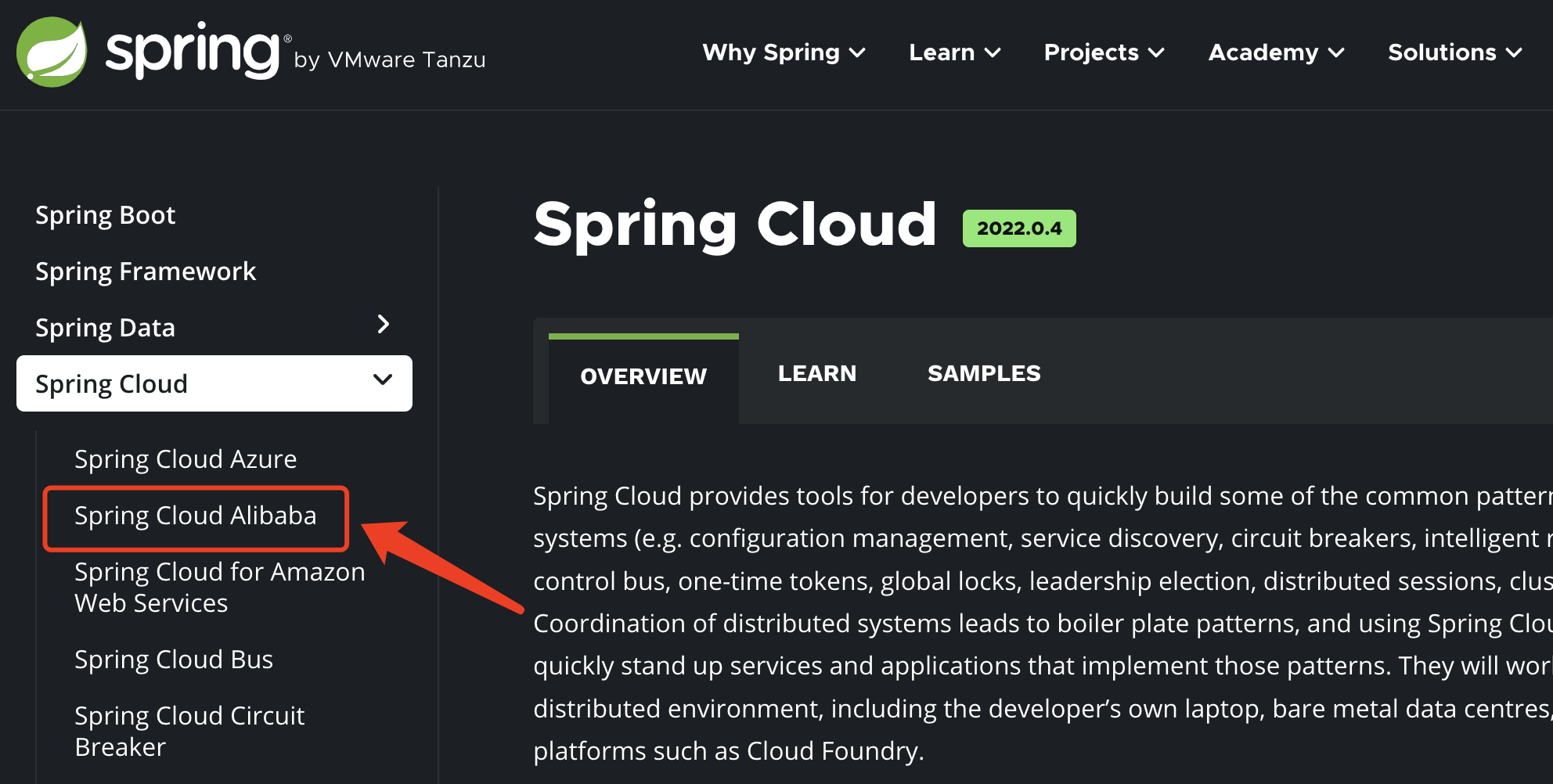Switch to the LEARN tab

817,373
